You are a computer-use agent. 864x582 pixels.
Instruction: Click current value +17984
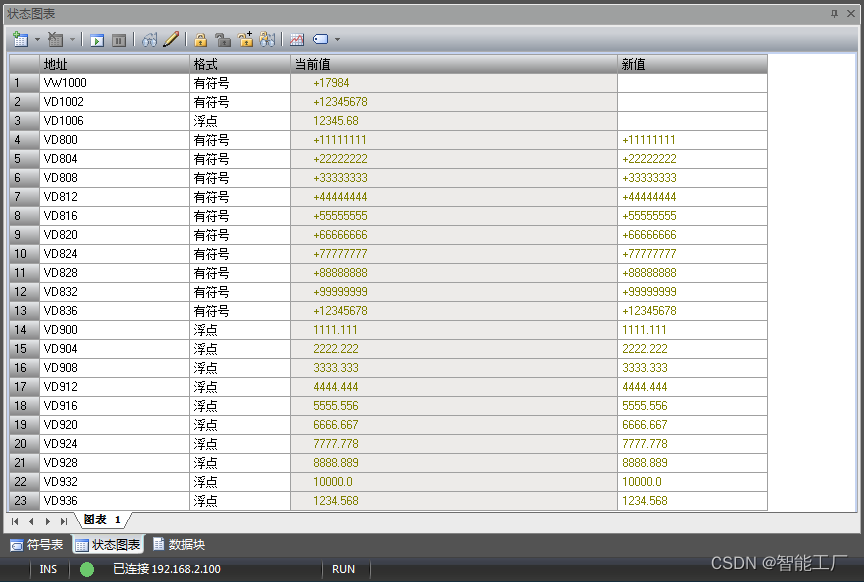[453, 83]
